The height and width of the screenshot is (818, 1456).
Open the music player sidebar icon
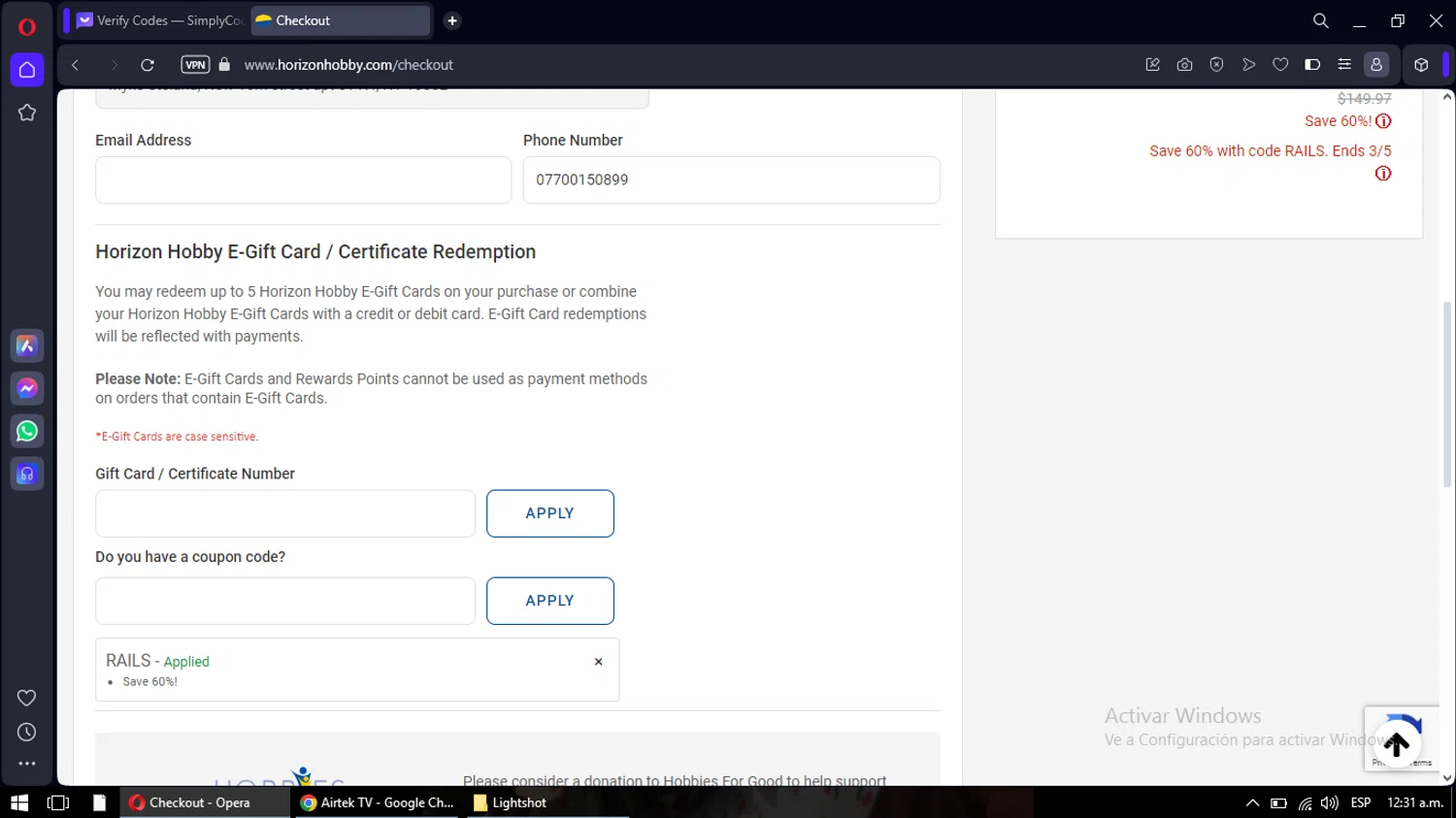(x=27, y=474)
